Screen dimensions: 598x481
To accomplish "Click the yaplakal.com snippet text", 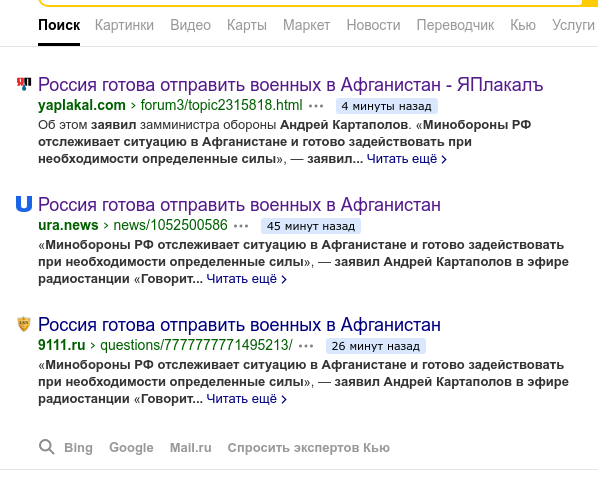I will click(x=284, y=142).
